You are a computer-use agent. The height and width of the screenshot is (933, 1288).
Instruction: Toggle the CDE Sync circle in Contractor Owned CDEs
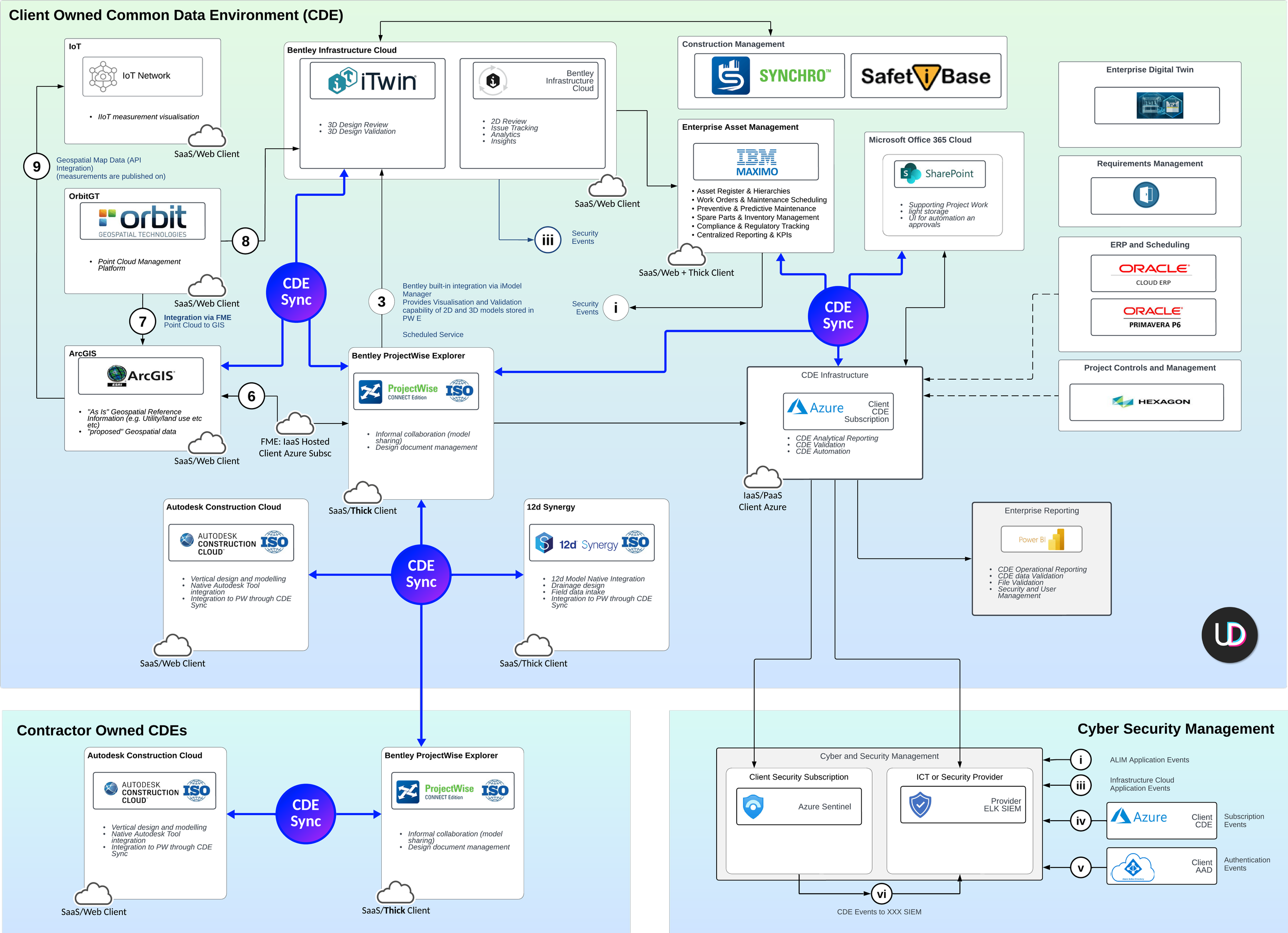pyautogui.click(x=306, y=814)
